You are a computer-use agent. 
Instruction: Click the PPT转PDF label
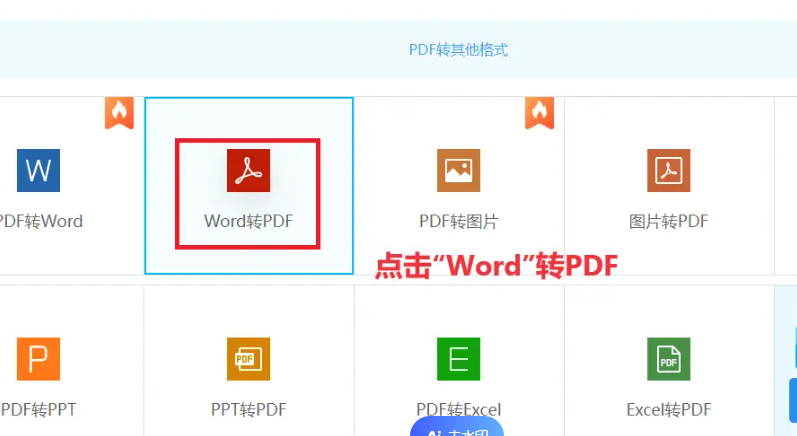point(249,410)
